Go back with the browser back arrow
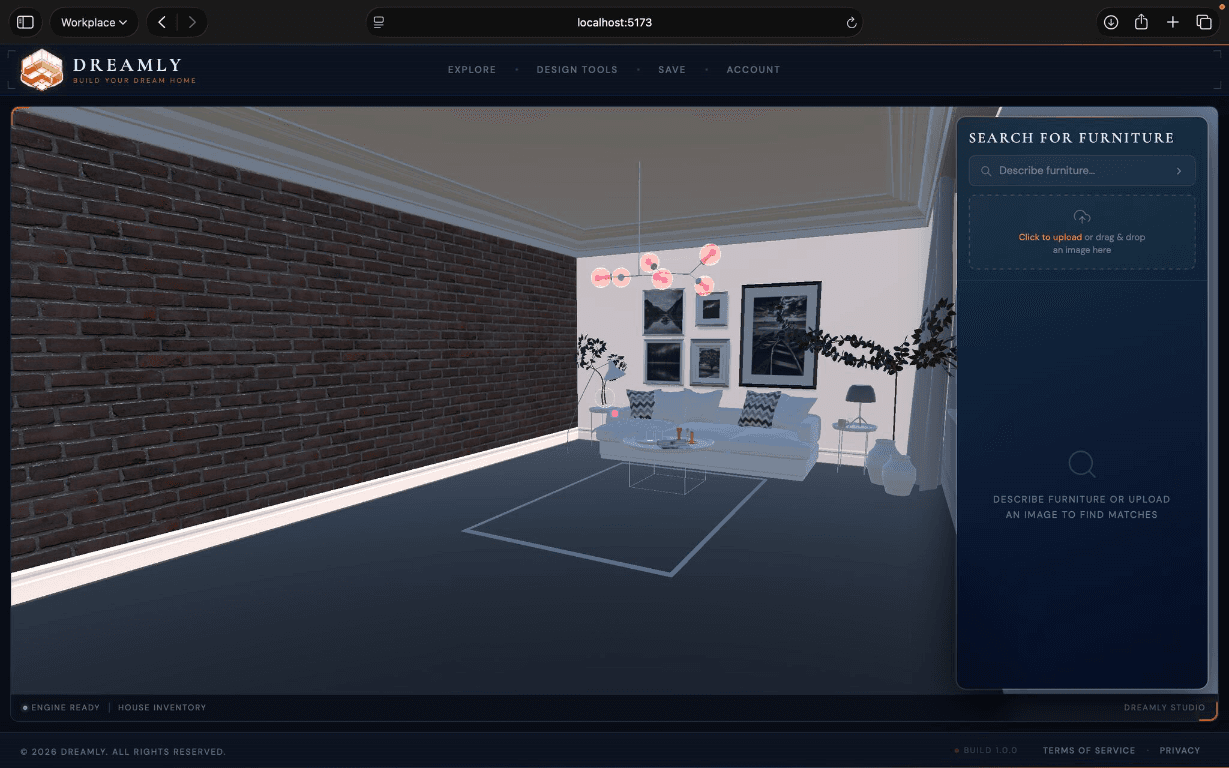This screenshot has height=768, width=1229. coord(162,22)
